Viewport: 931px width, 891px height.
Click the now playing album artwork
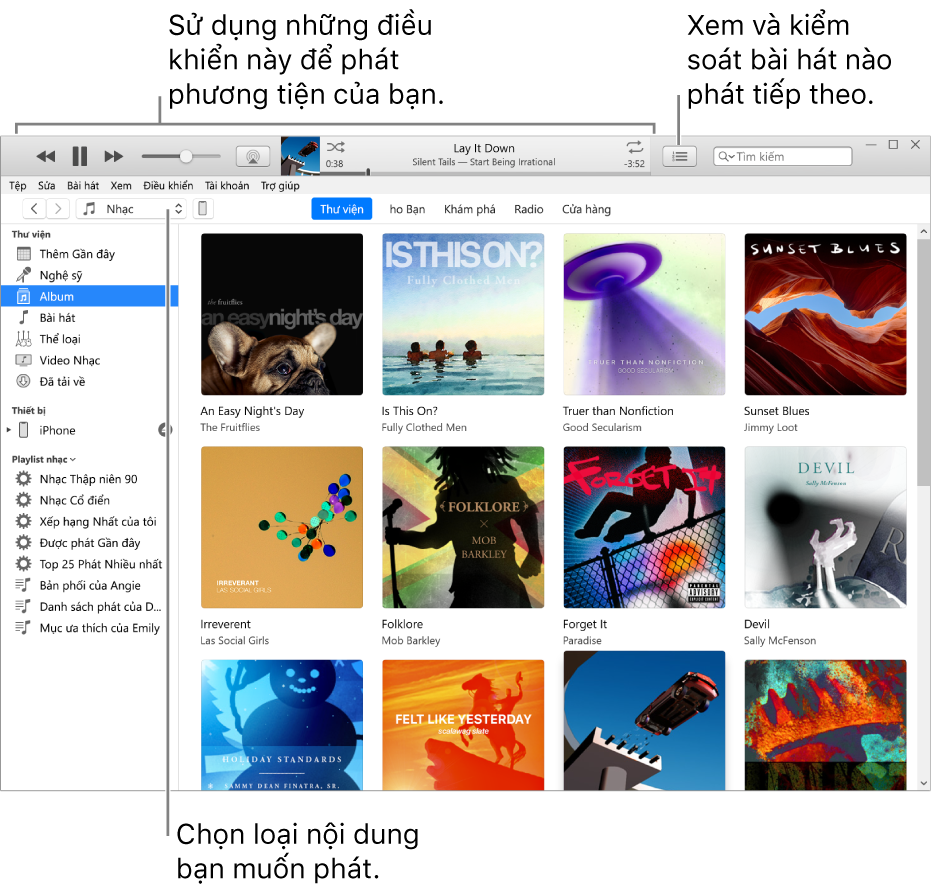pyautogui.click(x=300, y=156)
